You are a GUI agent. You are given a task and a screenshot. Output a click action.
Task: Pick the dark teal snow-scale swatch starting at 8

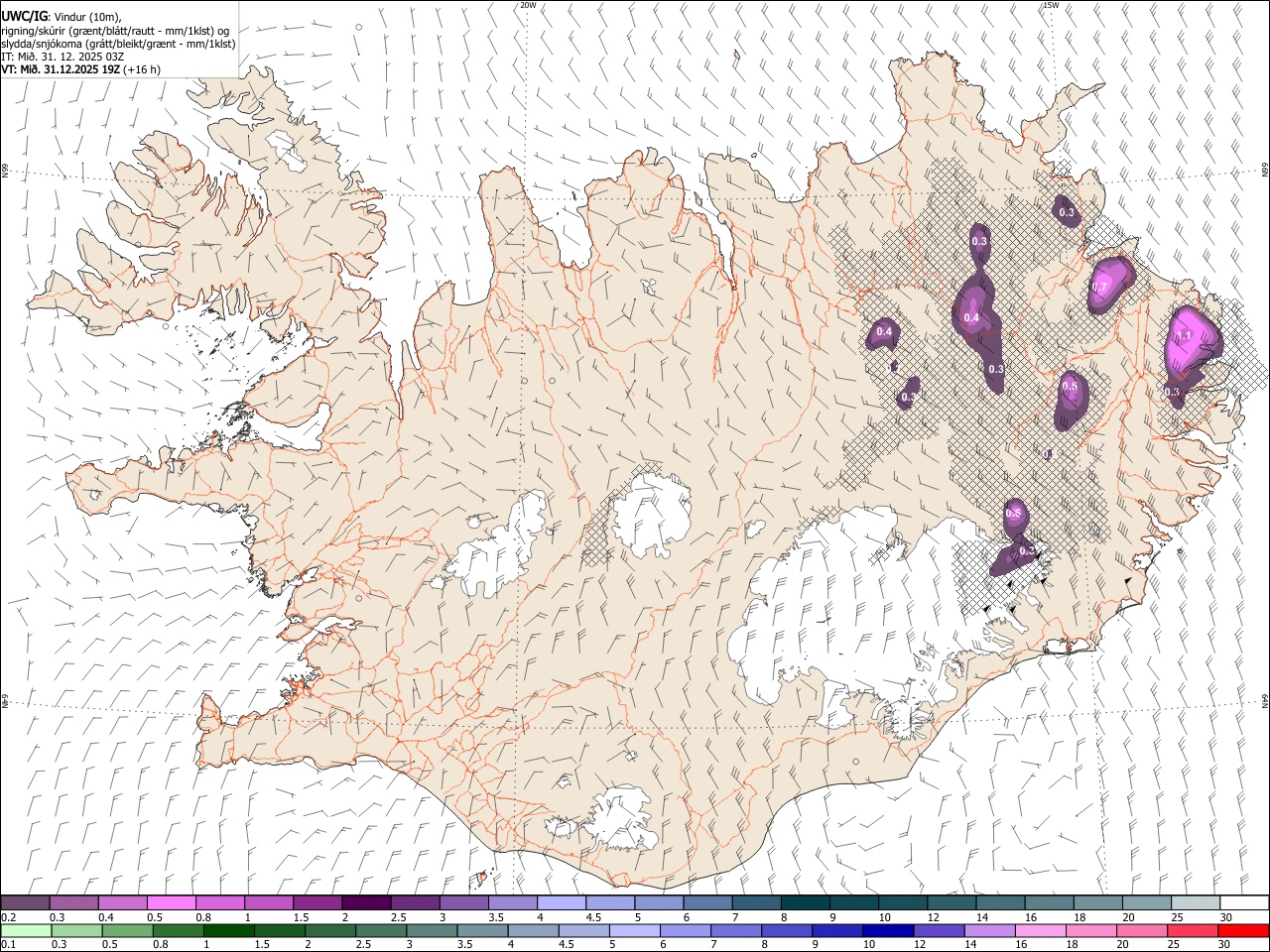pos(805,902)
